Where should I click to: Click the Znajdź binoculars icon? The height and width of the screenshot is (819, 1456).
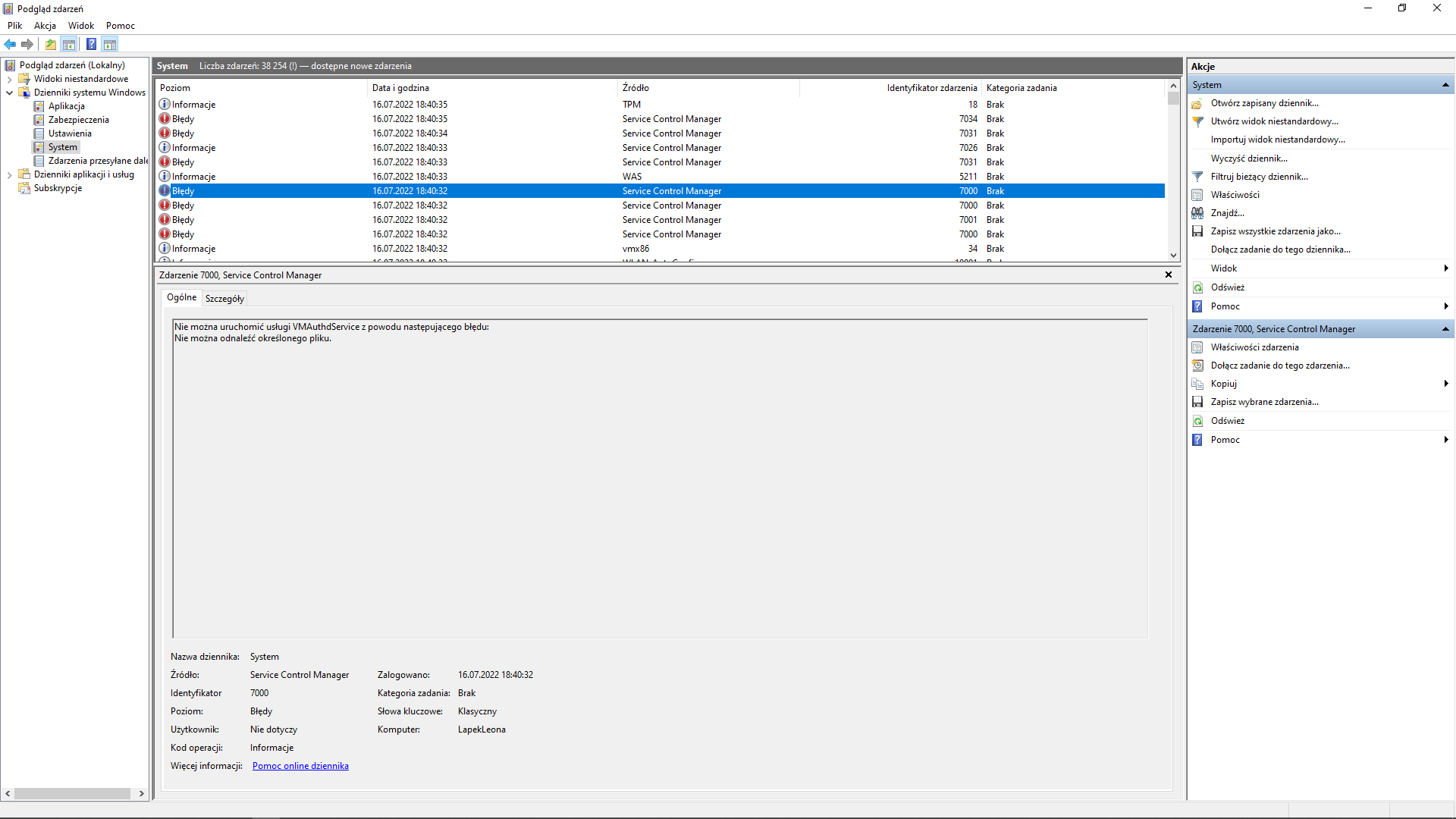point(1197,213)
